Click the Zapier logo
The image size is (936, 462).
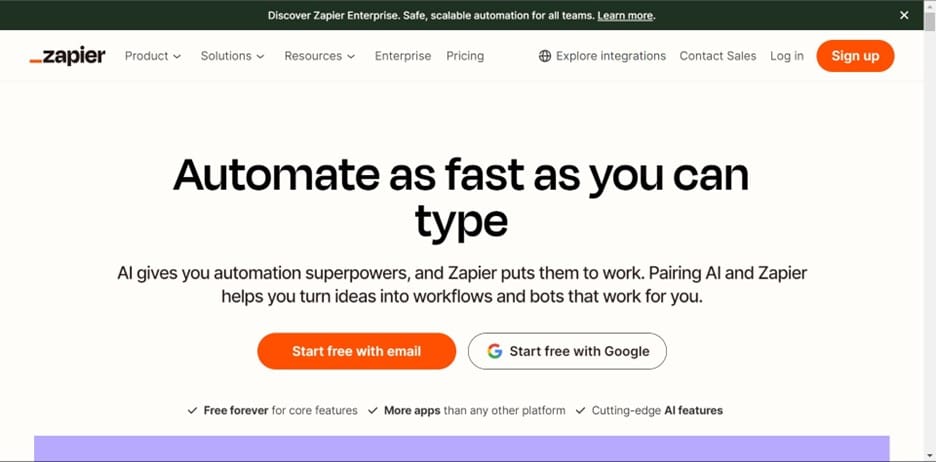[x=67, y=56]
